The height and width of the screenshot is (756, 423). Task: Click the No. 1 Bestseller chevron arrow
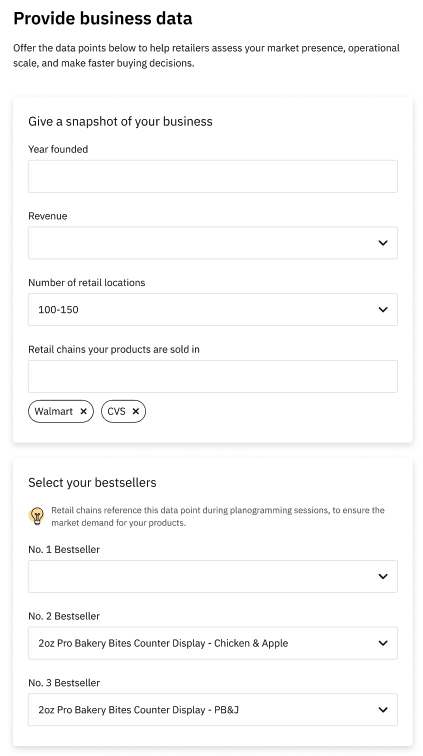pos(383,577)
